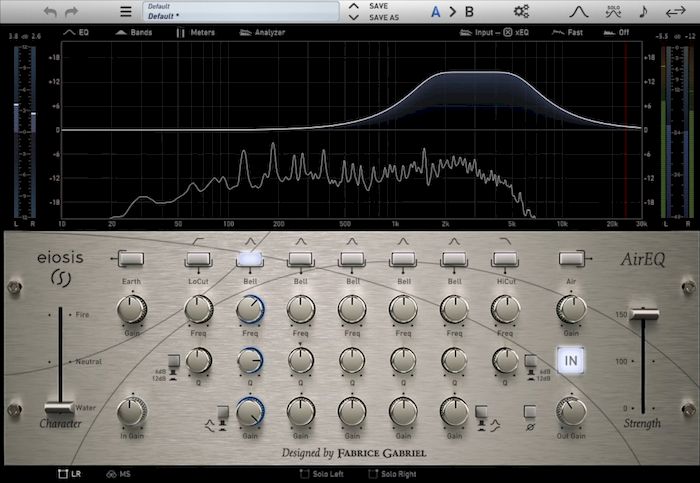
Task: Click the bell curve icon in top toolbar
Action: pos(579,12)
